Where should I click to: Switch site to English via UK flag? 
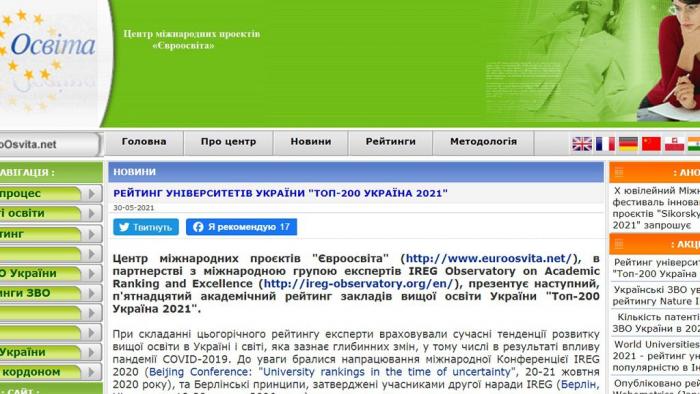coord(582,144)
